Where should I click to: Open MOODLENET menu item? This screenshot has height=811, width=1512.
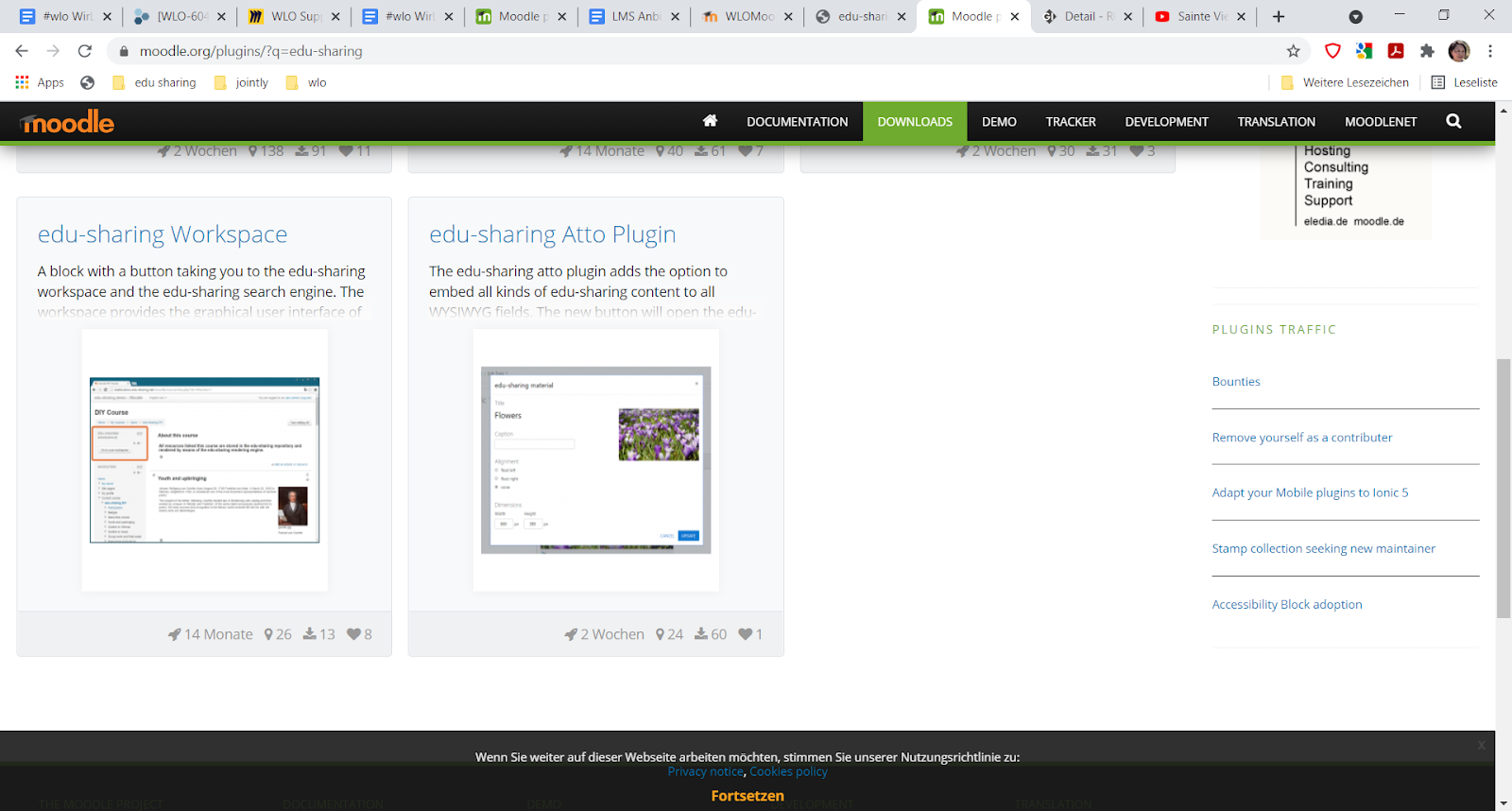(1381, 122)
